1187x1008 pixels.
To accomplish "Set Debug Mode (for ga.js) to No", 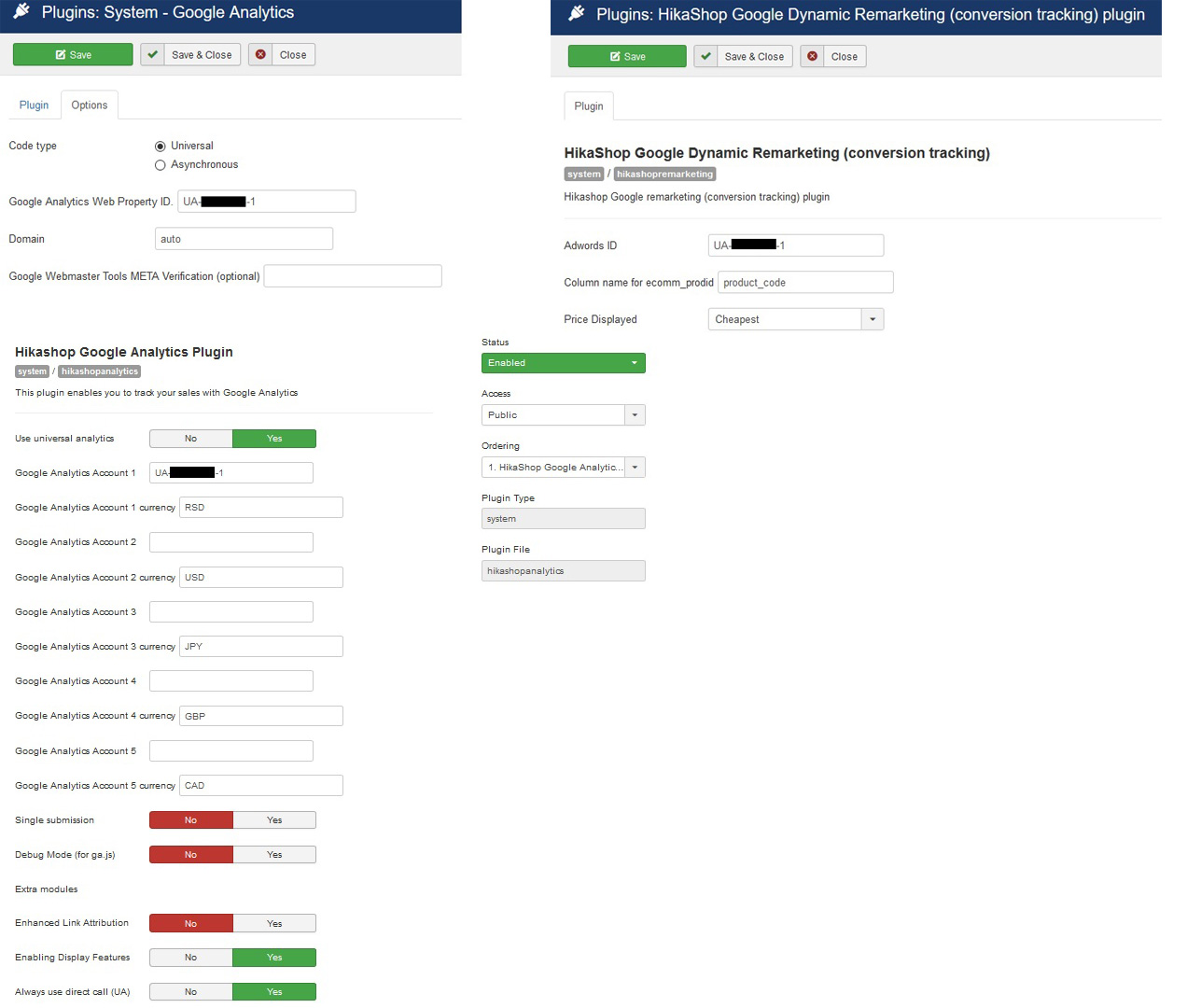I will pos(191,855).
